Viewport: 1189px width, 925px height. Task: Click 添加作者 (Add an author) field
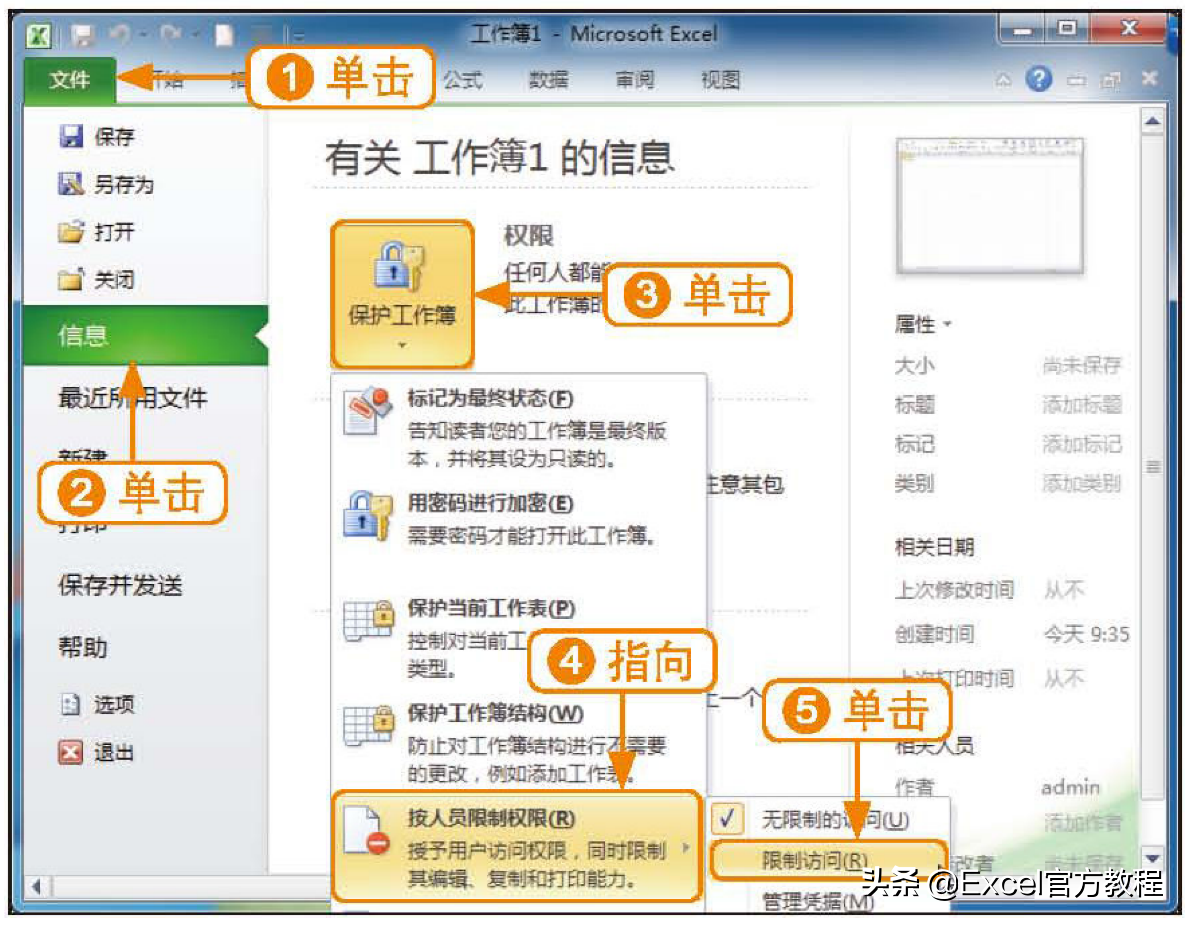tap(1081, 822)
